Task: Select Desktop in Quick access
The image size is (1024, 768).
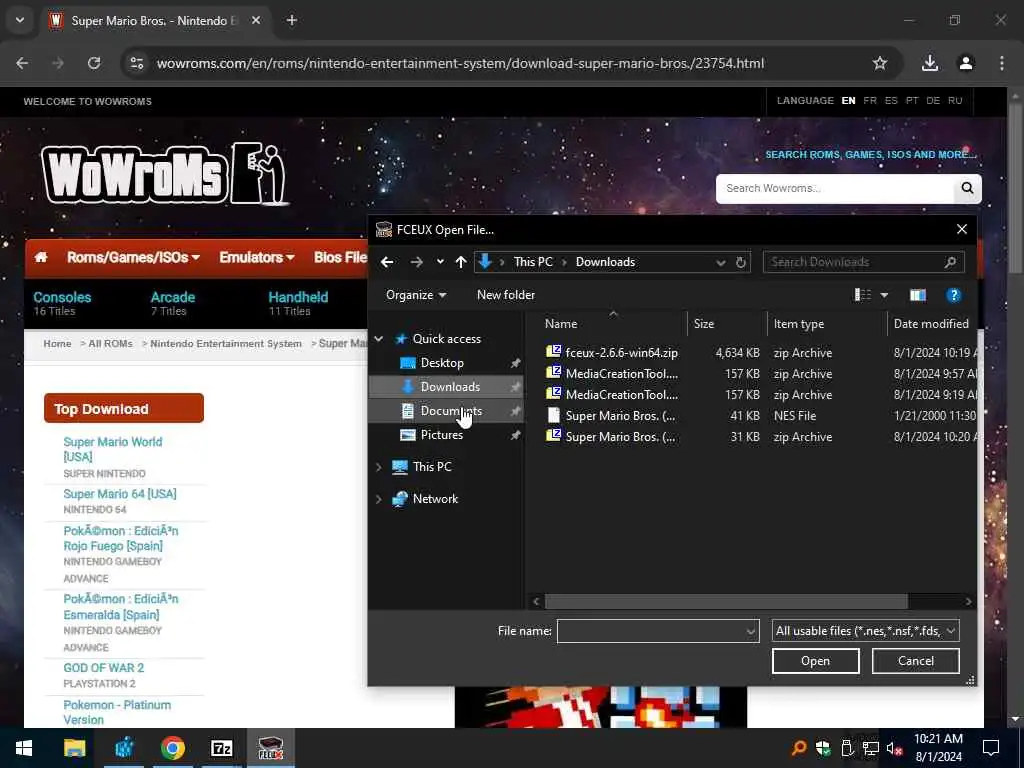Action: [x=442, y=362]
